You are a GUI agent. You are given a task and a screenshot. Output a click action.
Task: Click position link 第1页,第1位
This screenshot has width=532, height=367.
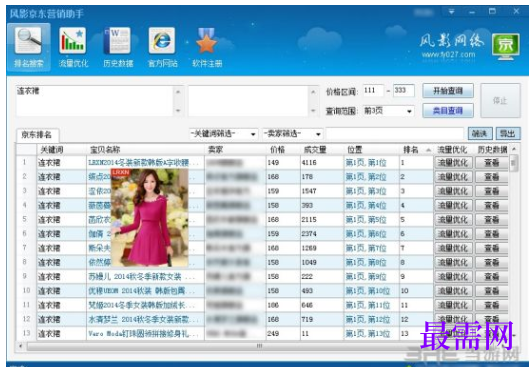tap(366, 163)
